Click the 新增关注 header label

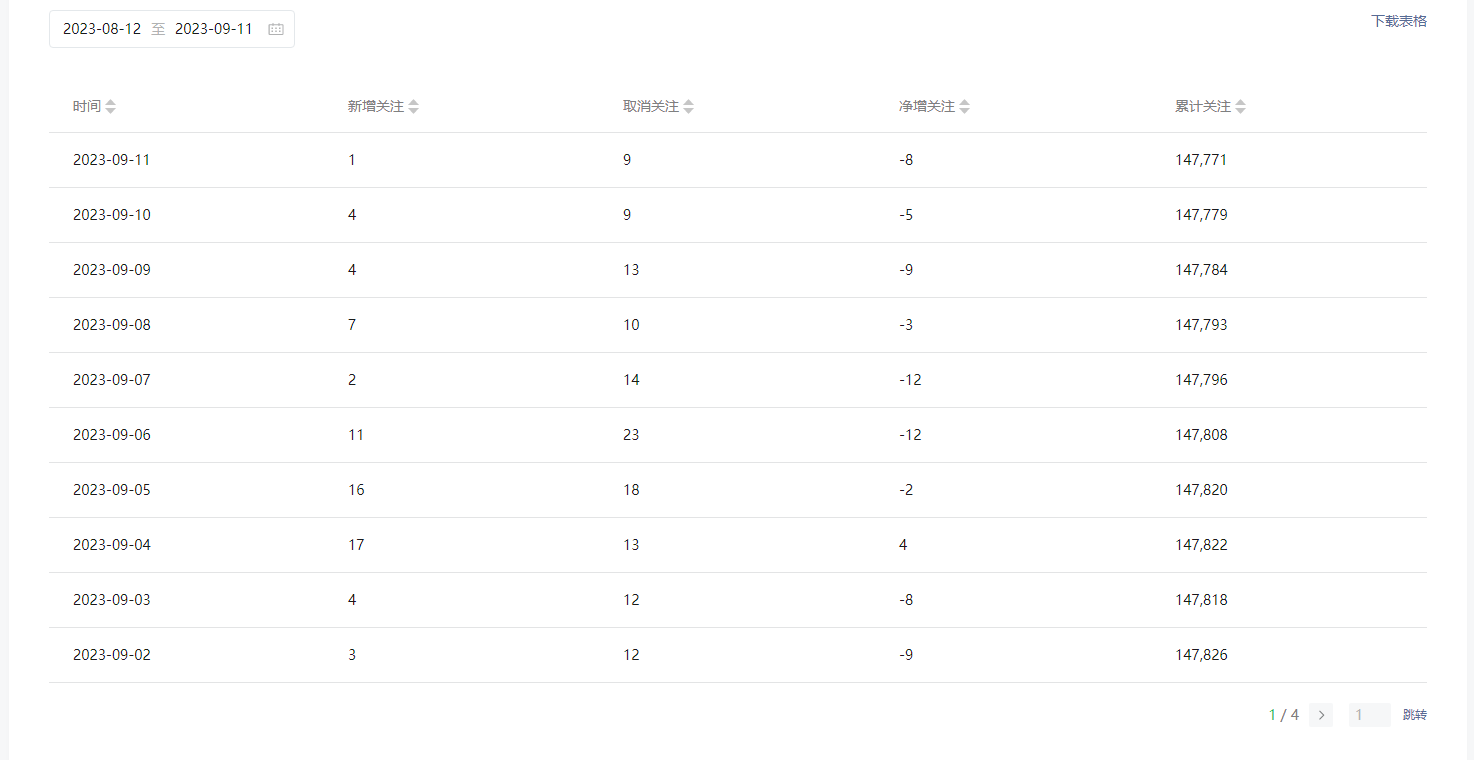[x=376, y=107]
